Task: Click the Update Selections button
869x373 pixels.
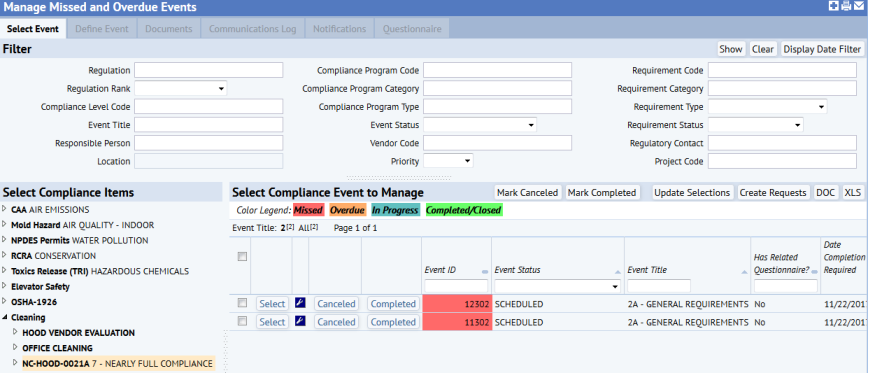Action: pos(692,192)
